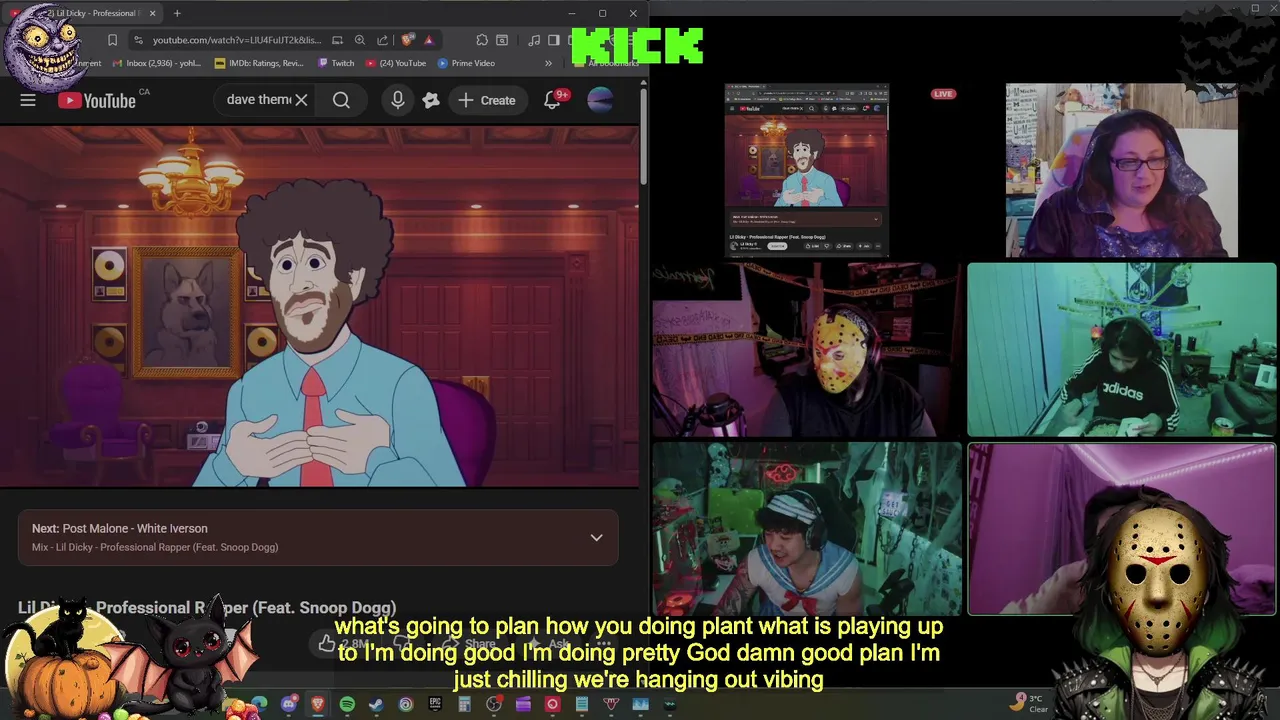Open the YouTube guide hamburger menu
The height and width of the screenshot is (720, 1280).
28,100
